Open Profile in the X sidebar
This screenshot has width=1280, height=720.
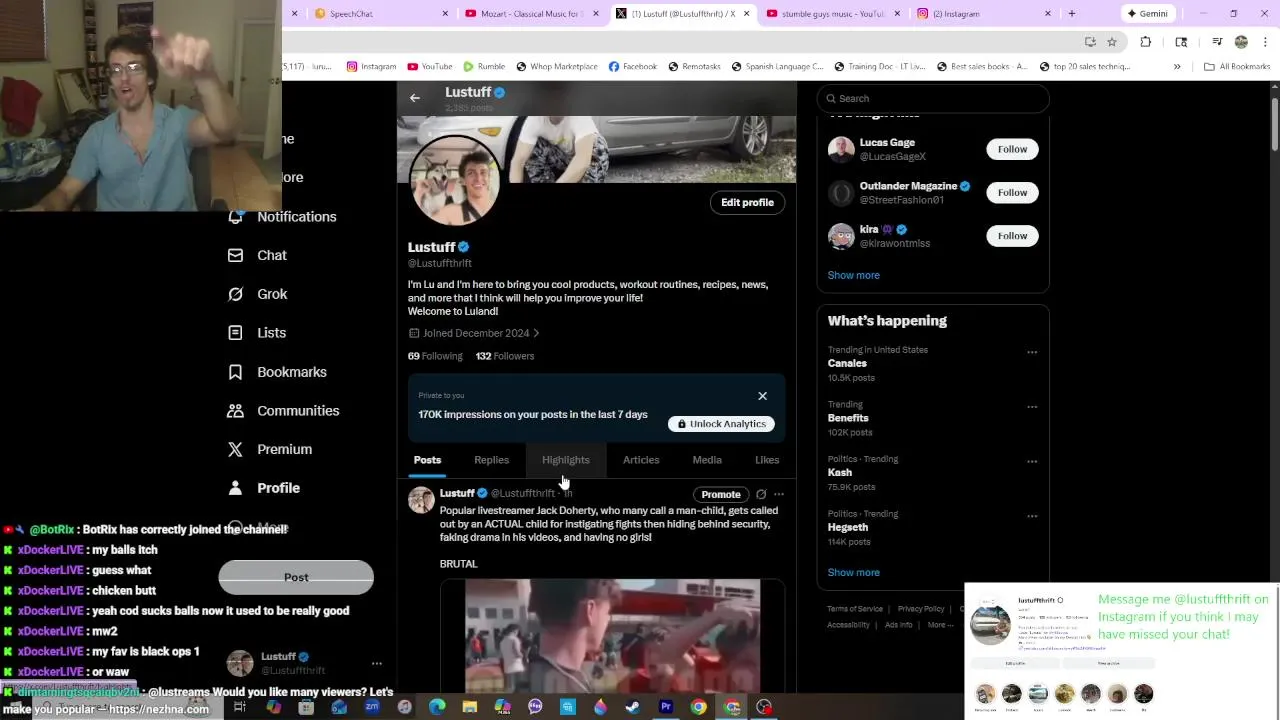click(x=263, y=488)
